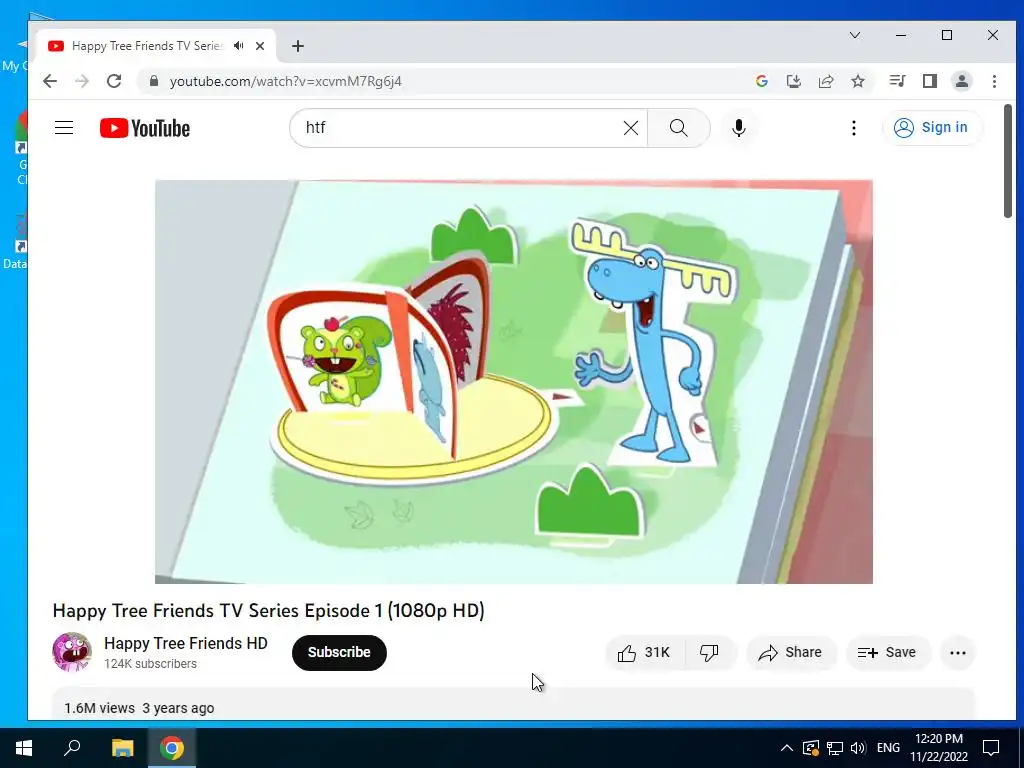Click the 124K subscribers text
Screen dimensions: 1024x768
click(150, 664)
